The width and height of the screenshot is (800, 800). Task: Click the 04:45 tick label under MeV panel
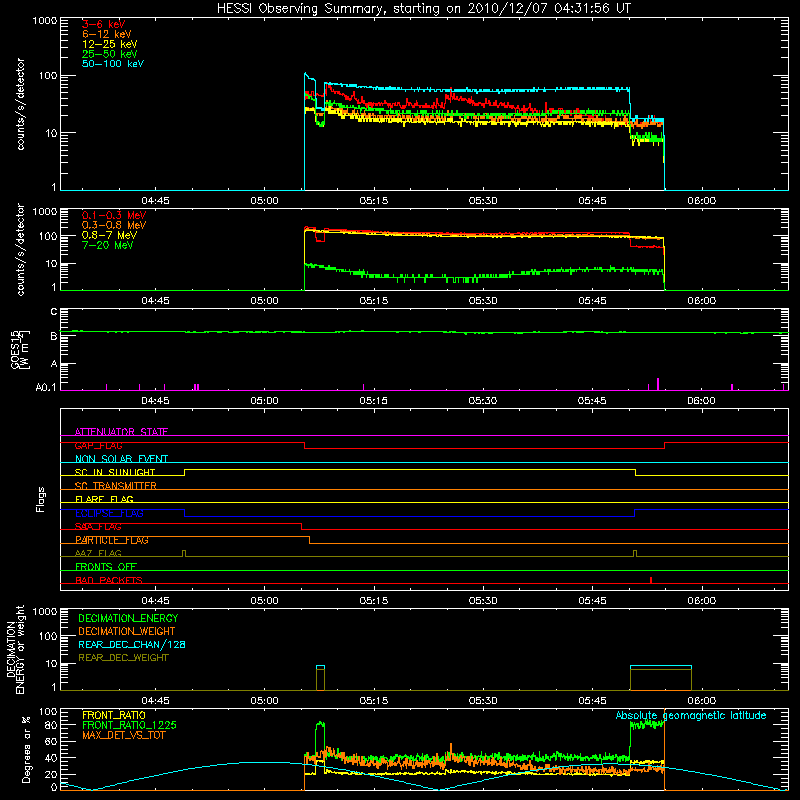[x=155, y=301]
